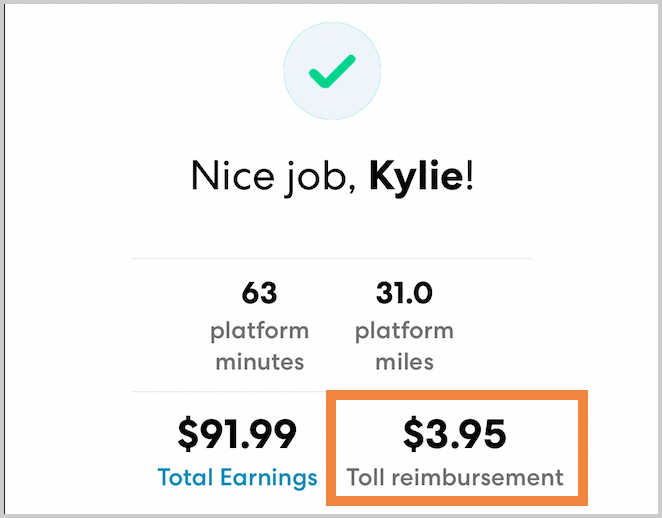Viewport: 662px width, 518px height.
Task: Click the bold name Kylie
Action: point(416,178)
